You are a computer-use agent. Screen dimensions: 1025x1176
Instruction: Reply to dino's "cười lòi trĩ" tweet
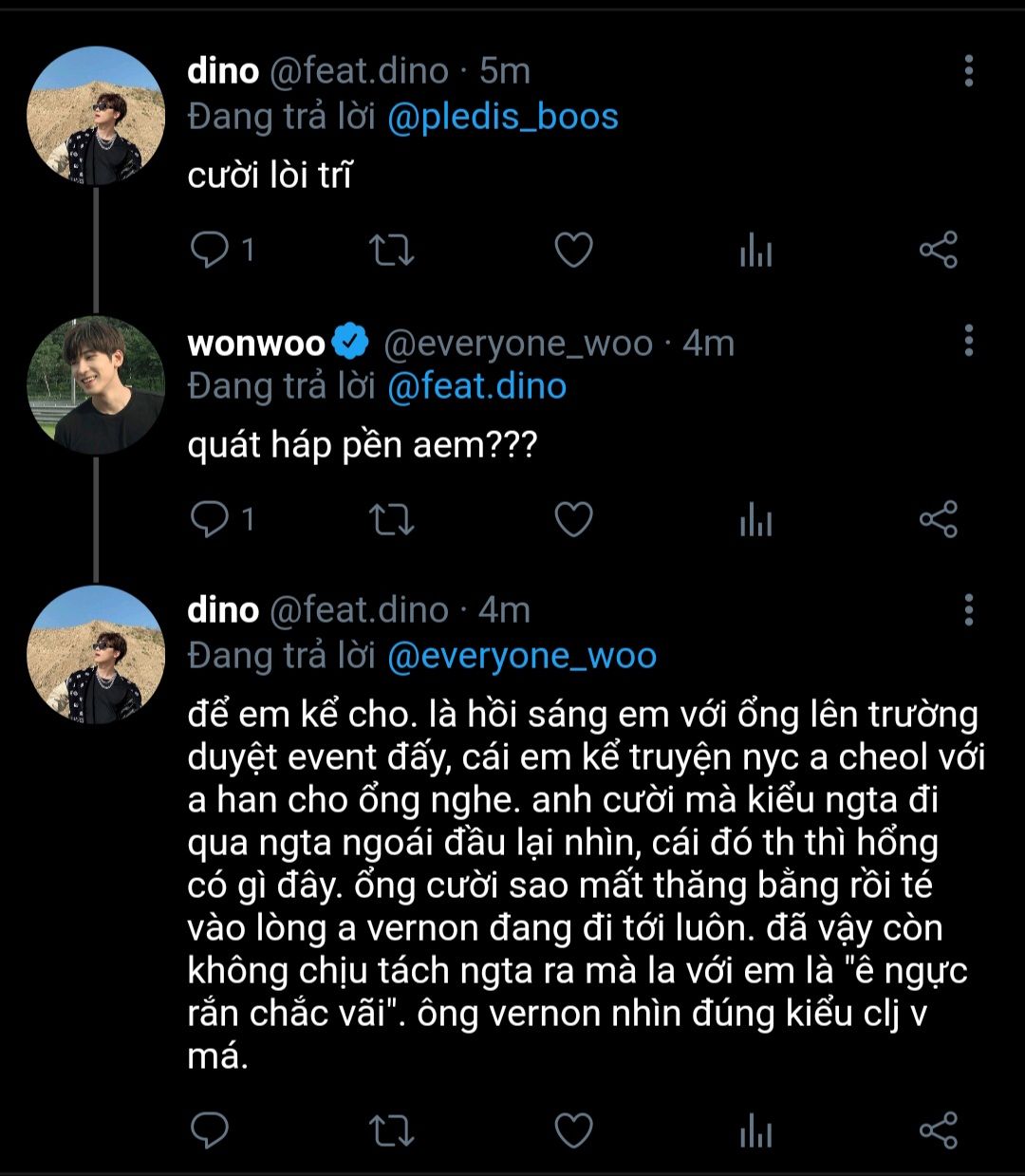tap(210, 250)
